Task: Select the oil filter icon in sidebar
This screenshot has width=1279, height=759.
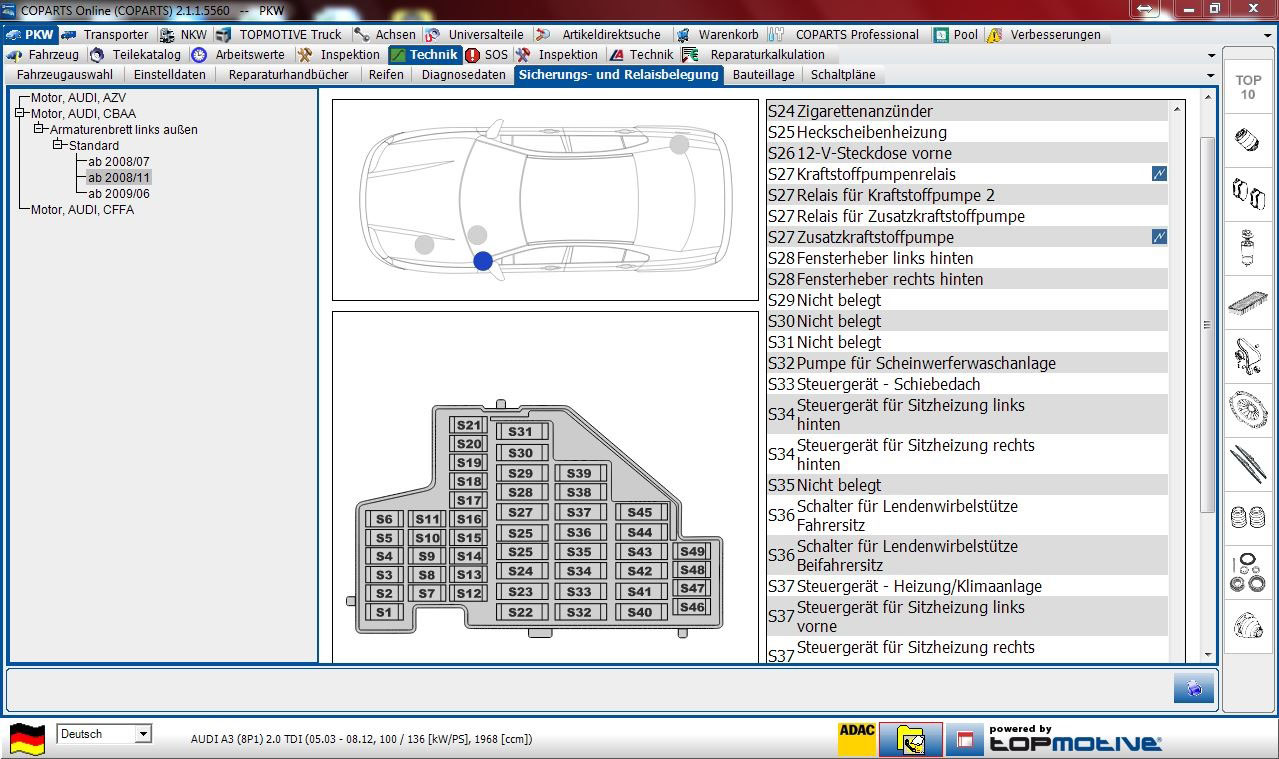Action: tap(1248, 138)
